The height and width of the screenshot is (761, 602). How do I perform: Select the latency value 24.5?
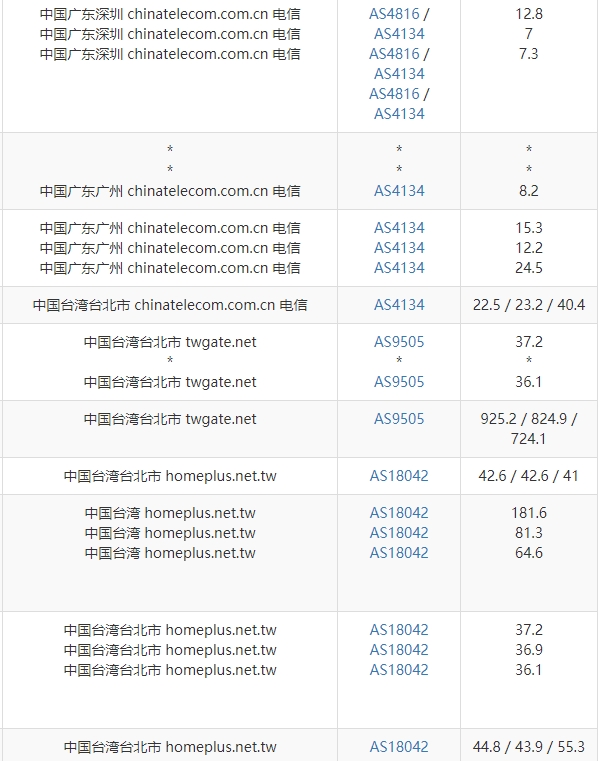[x=529, y=267]
